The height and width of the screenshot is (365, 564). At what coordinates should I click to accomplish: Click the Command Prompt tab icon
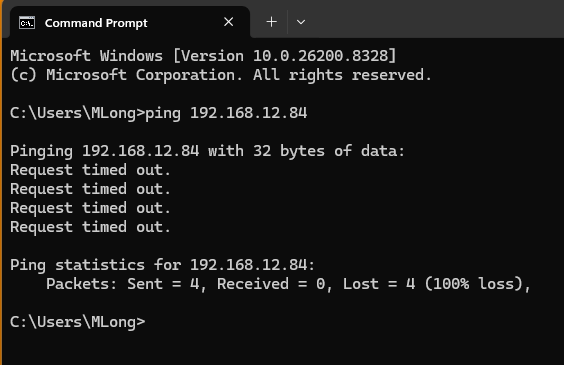pos(27,23)
